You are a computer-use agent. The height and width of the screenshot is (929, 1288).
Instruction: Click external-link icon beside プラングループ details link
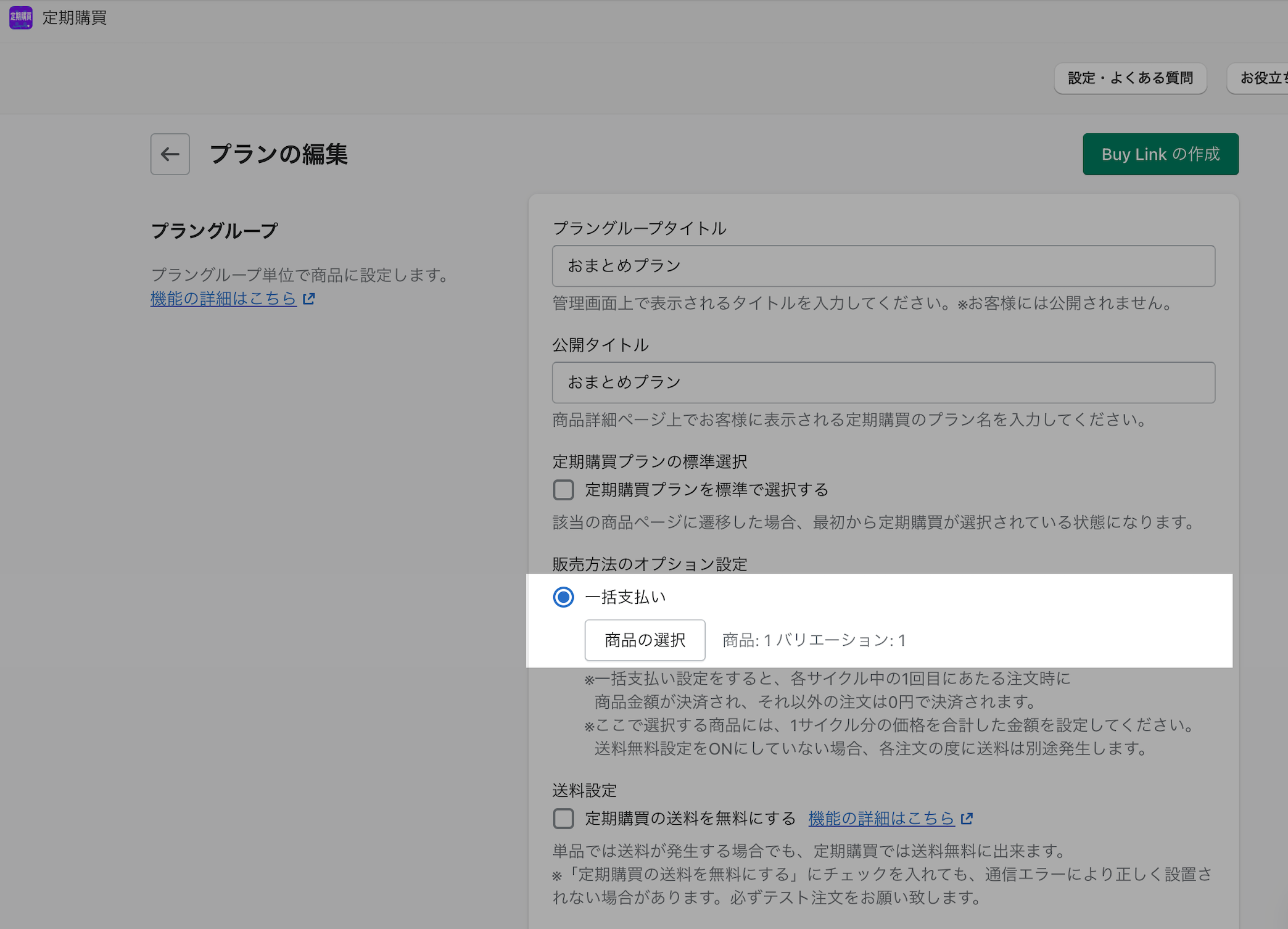point(309,299)
